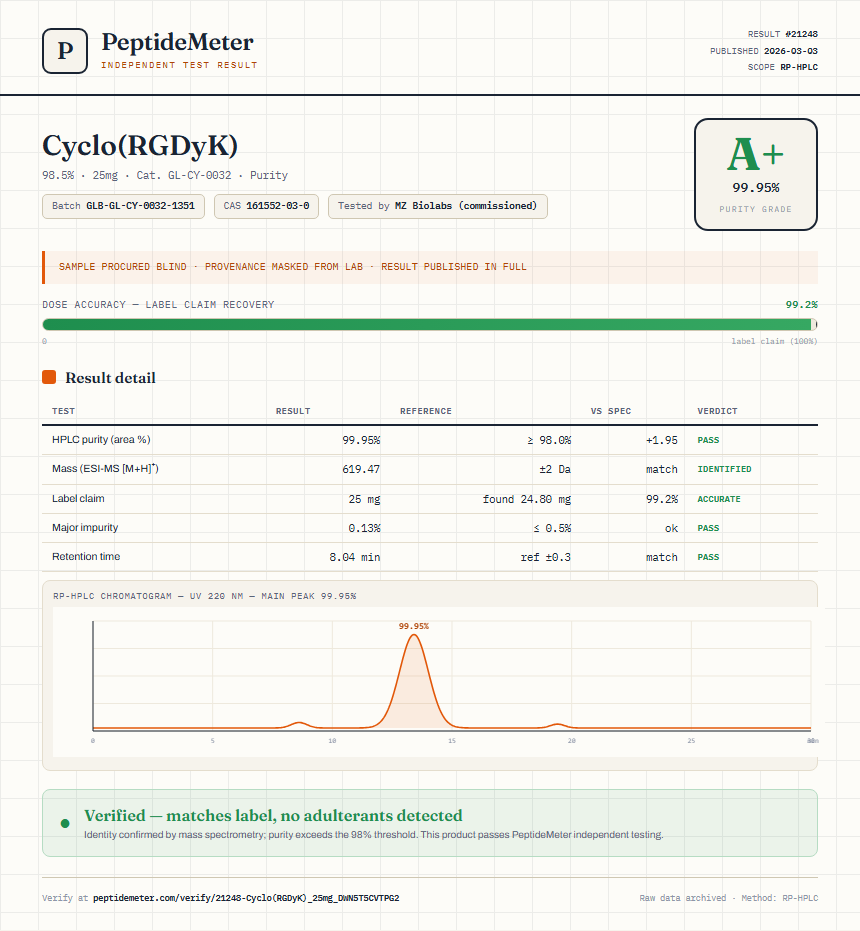Click the TEST column header
The height and width of the screenshot is (931, 860).
[63, 411]
